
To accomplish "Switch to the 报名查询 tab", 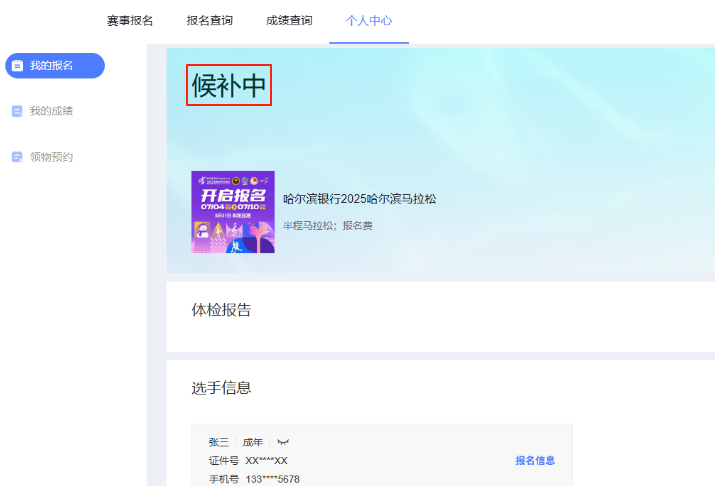I will pyautogui.click(x=209, y=21).
